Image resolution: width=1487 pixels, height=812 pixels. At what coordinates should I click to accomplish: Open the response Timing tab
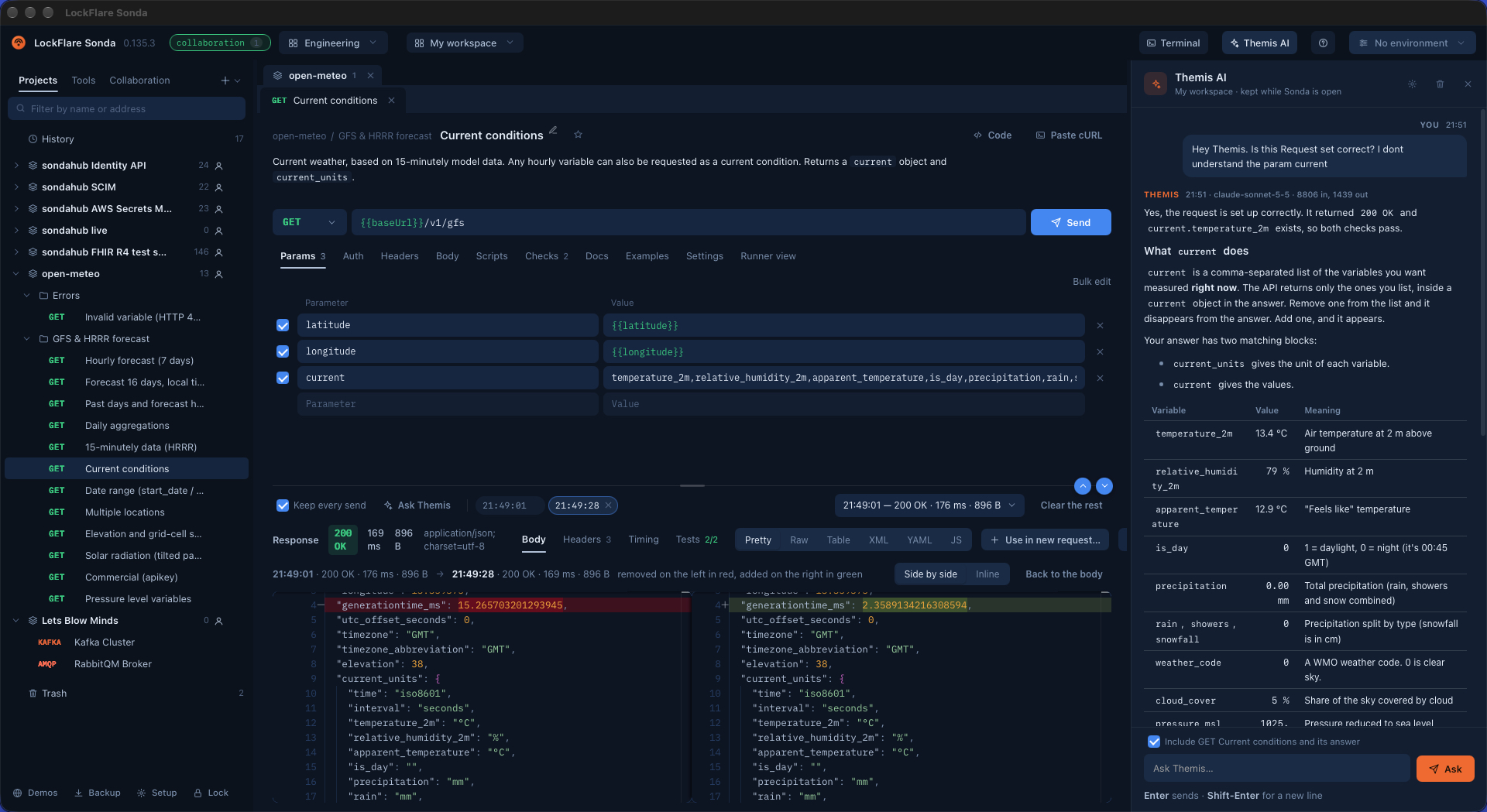(644, 540)
